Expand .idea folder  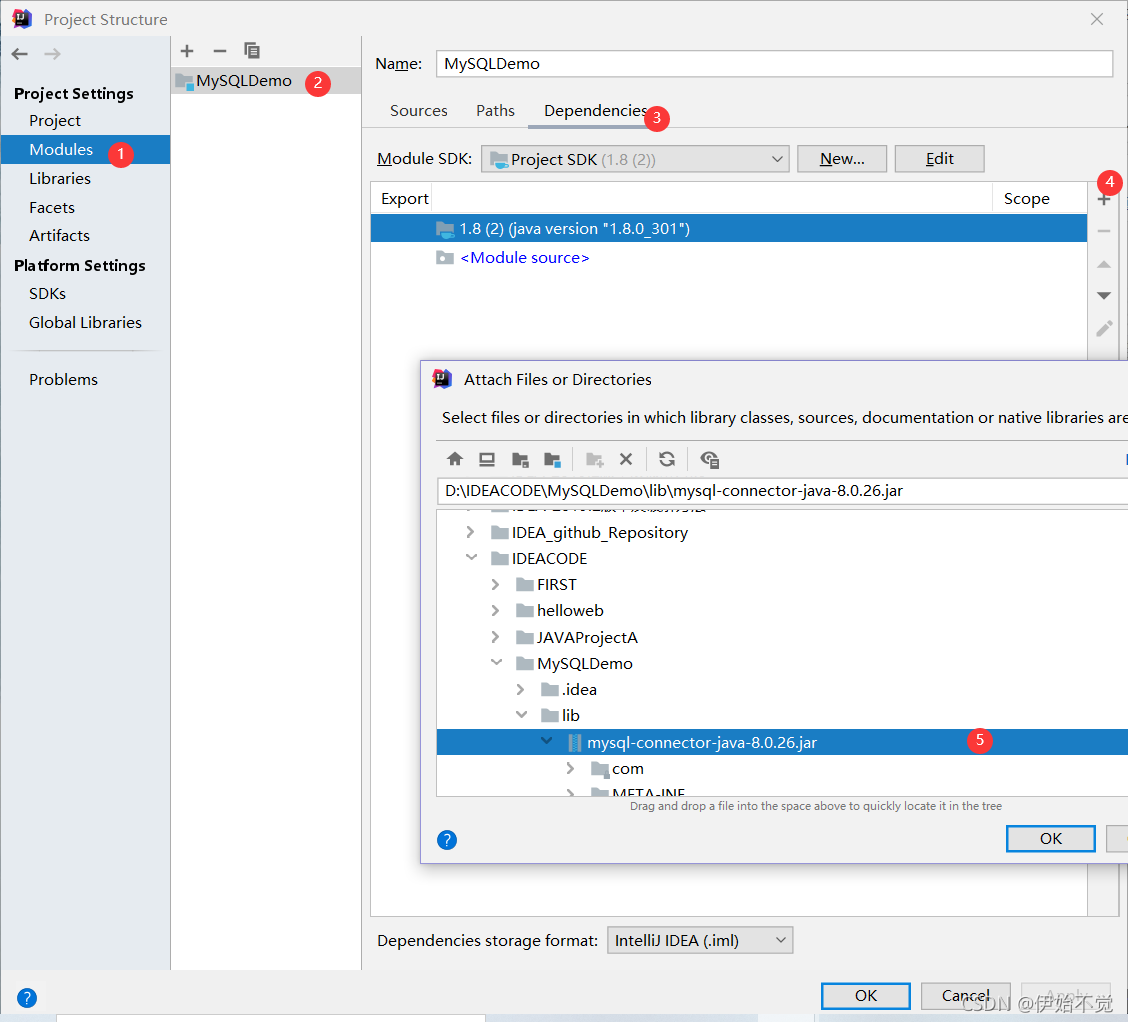click(521, 690)
